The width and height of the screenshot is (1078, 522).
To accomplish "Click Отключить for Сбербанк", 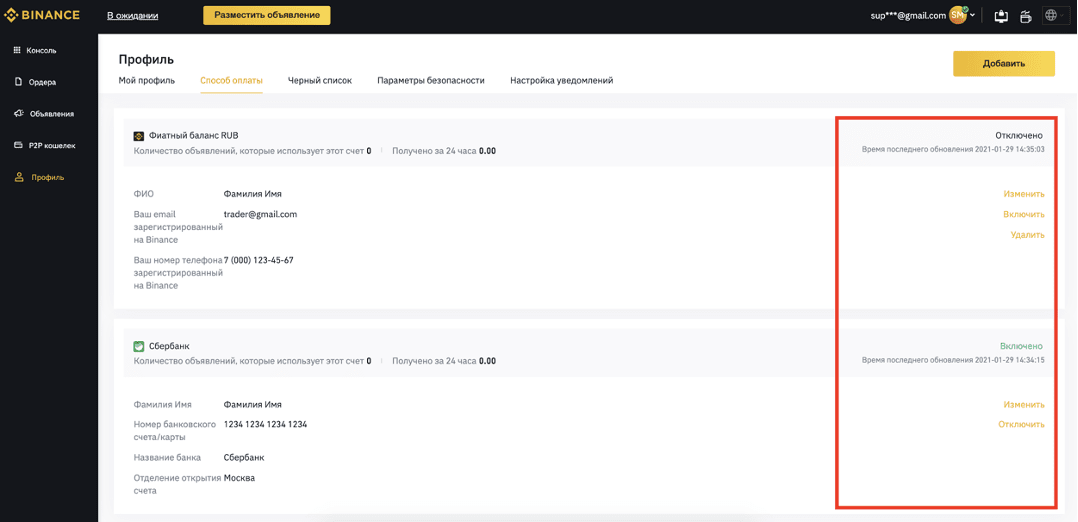I will (1022, 424).
